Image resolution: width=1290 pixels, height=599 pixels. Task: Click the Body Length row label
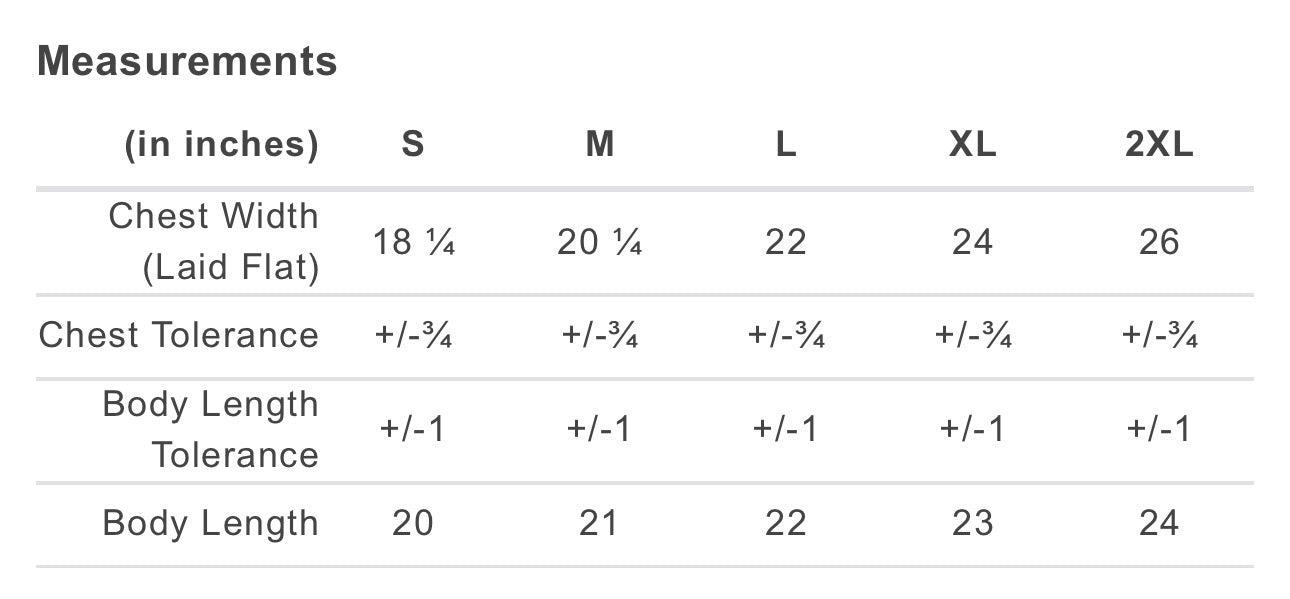211,523
